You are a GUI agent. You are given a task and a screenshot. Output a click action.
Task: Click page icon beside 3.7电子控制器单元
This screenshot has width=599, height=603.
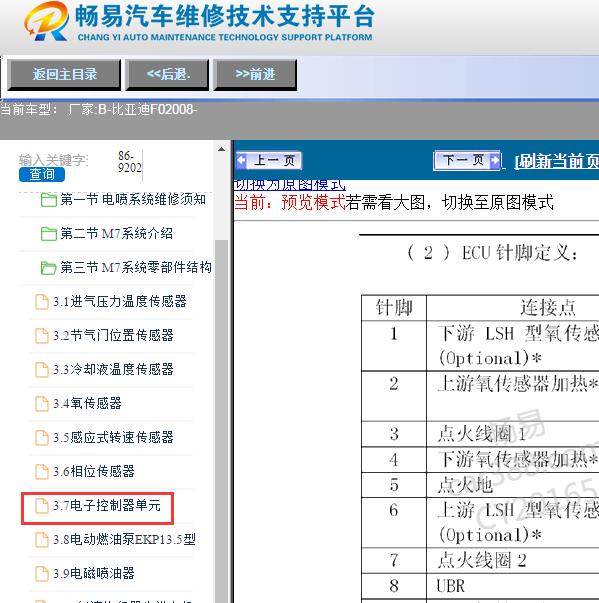pos(42,506)
